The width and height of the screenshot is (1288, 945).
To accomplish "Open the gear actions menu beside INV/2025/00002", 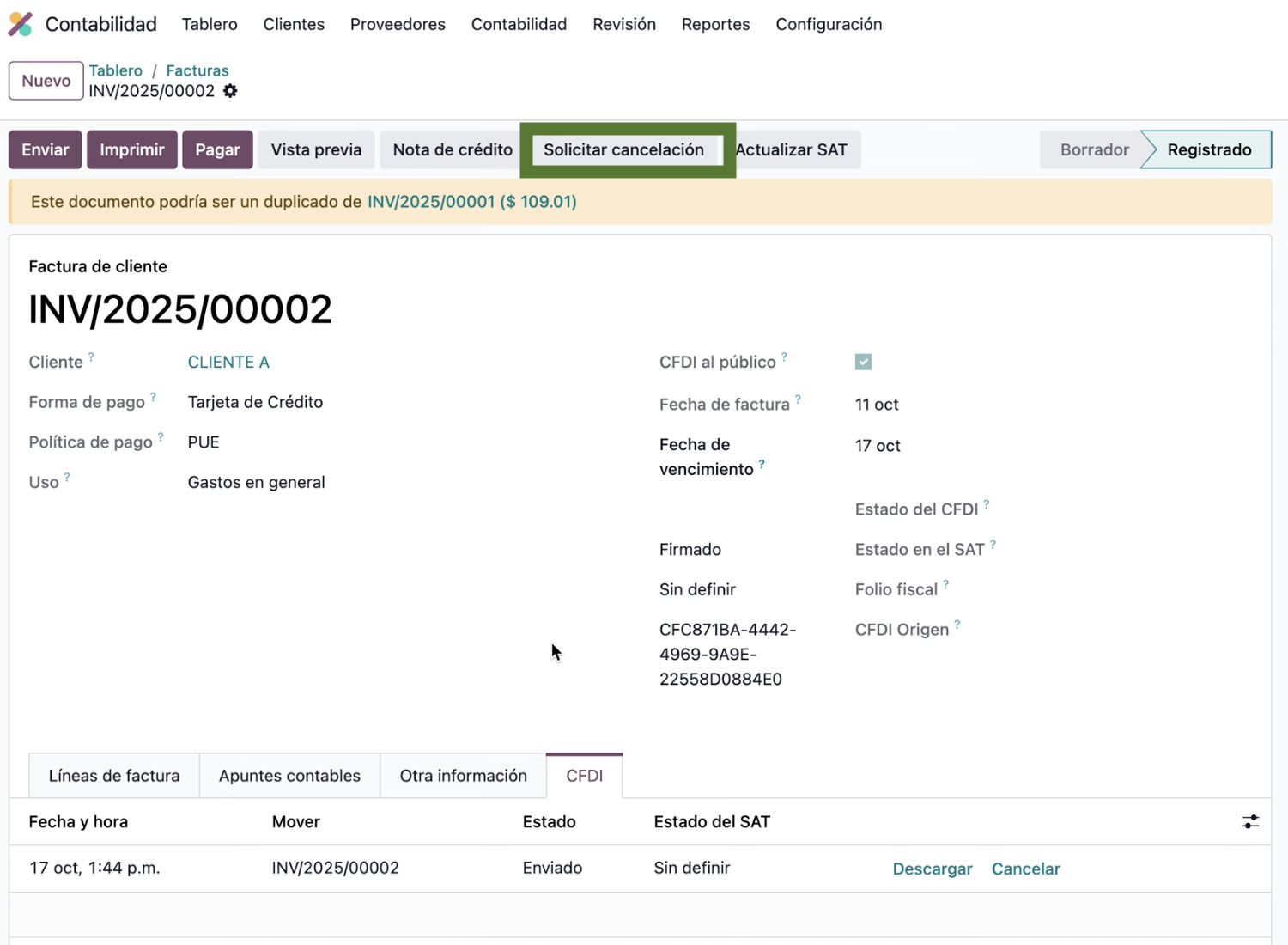I will tap(230, 91).
